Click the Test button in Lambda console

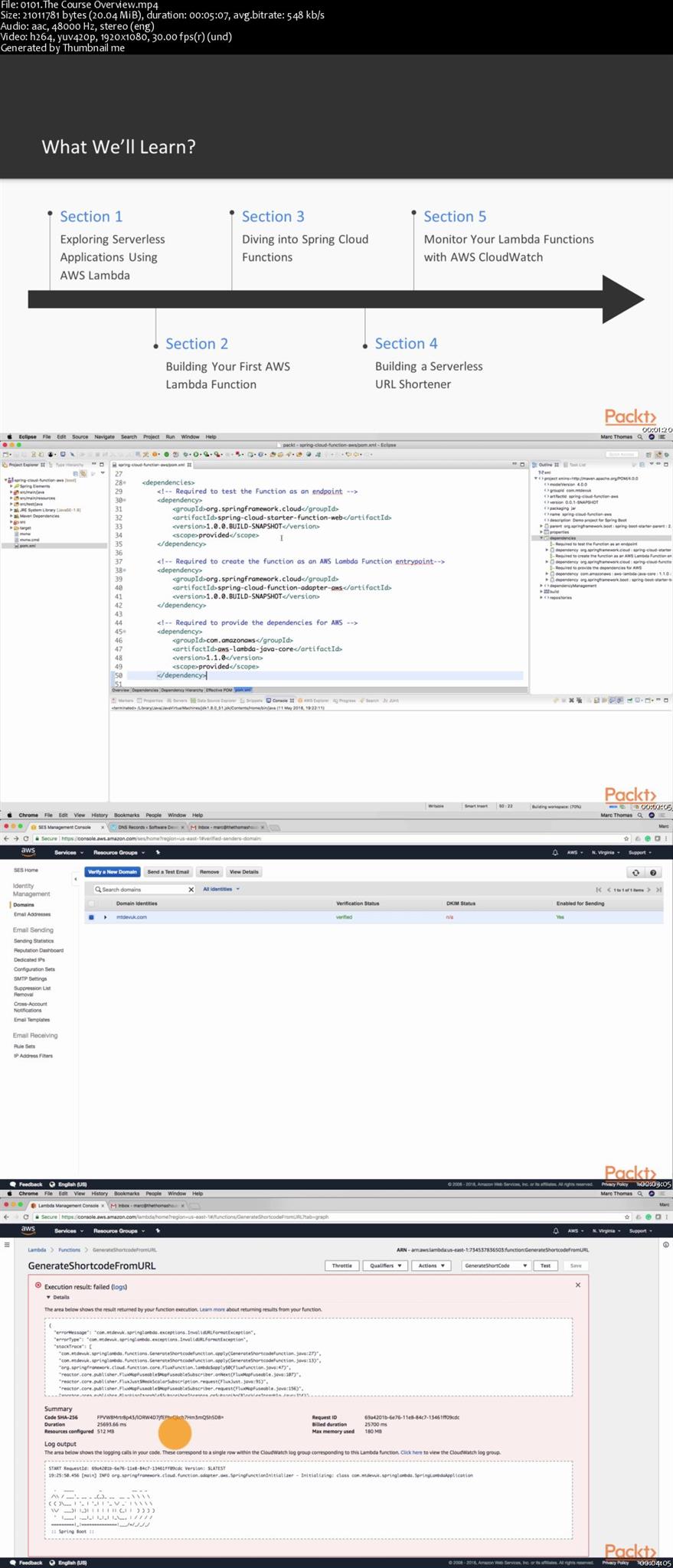pos(545,1266)
